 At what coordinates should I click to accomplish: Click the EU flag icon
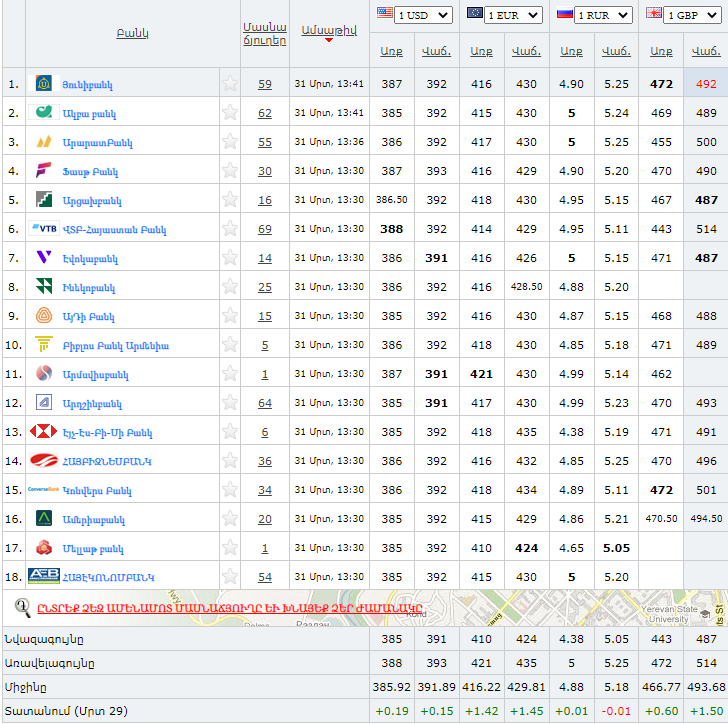pyautogui.click(x=474, y=13)
